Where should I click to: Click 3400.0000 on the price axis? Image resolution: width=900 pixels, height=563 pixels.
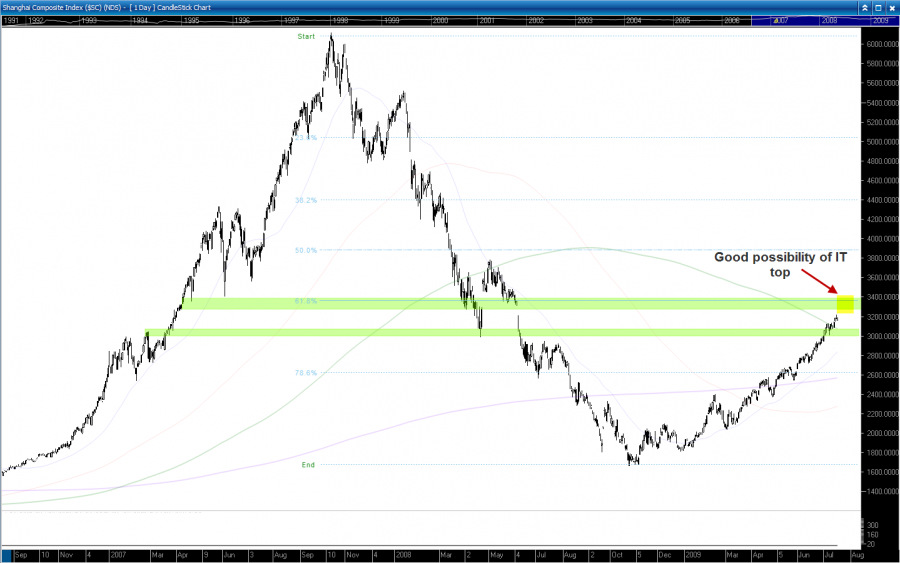[x=883, y=297]
